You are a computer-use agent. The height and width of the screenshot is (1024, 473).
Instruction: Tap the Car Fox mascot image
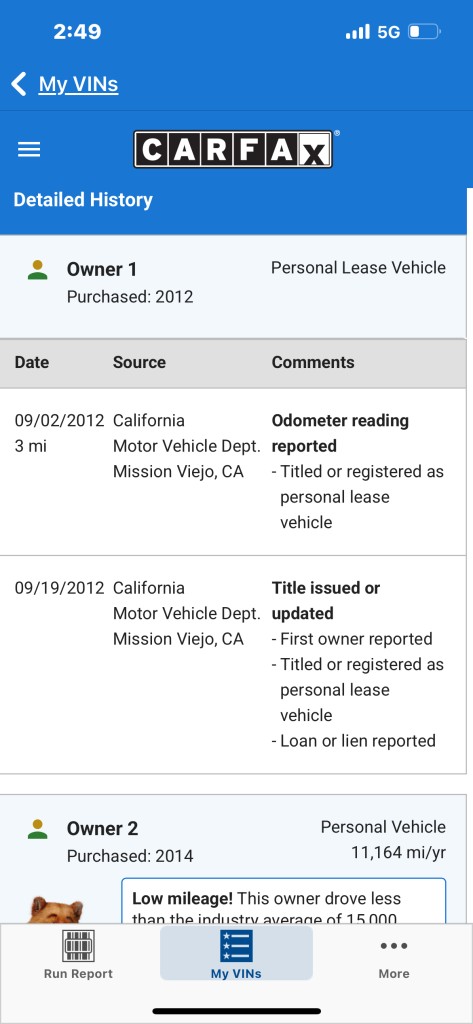[x=56, y=910]
